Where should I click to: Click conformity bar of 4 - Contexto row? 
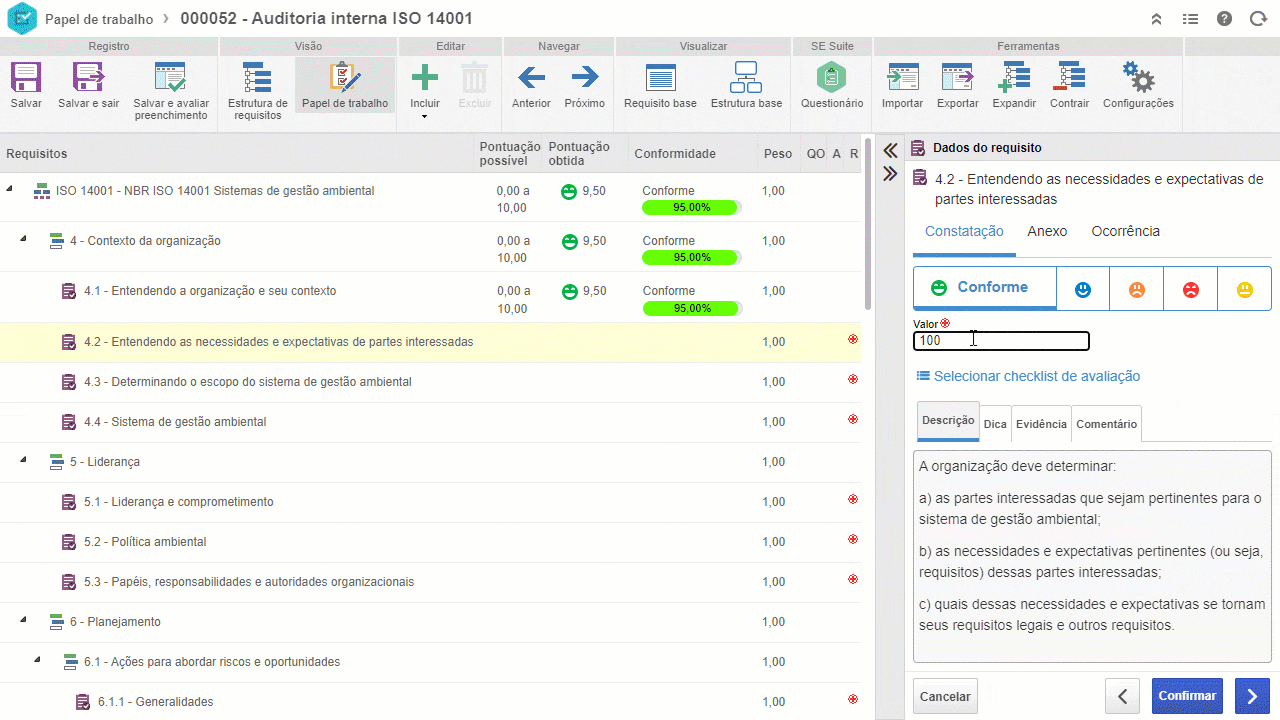[x=691, y=258]
